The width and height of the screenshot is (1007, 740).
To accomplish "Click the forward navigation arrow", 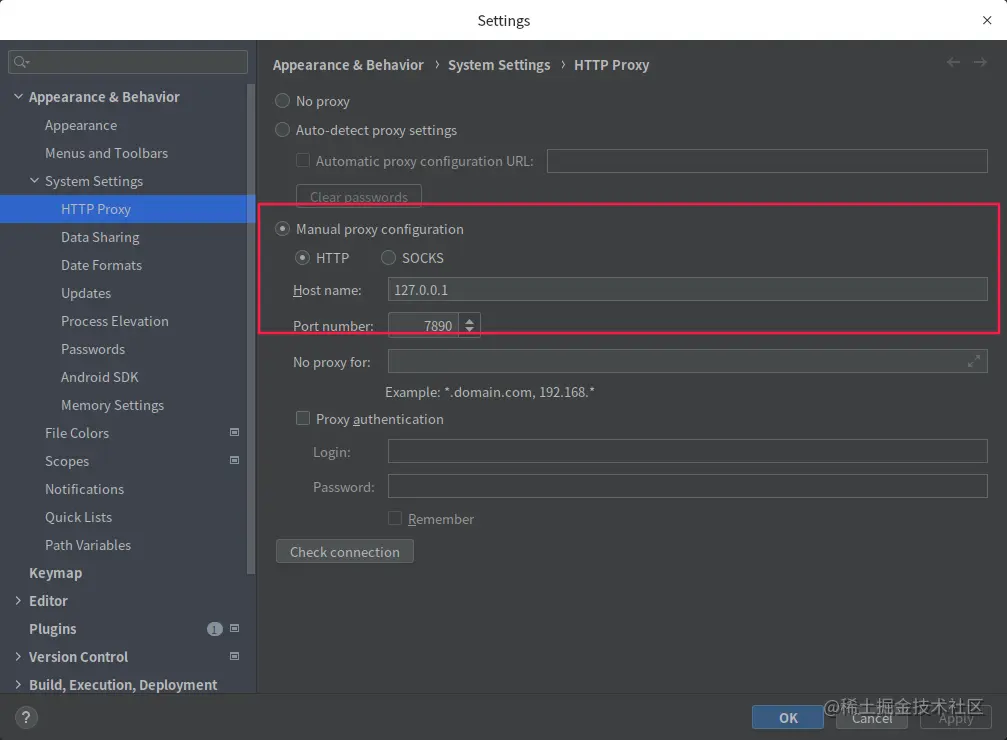I will tap(980, 62).
